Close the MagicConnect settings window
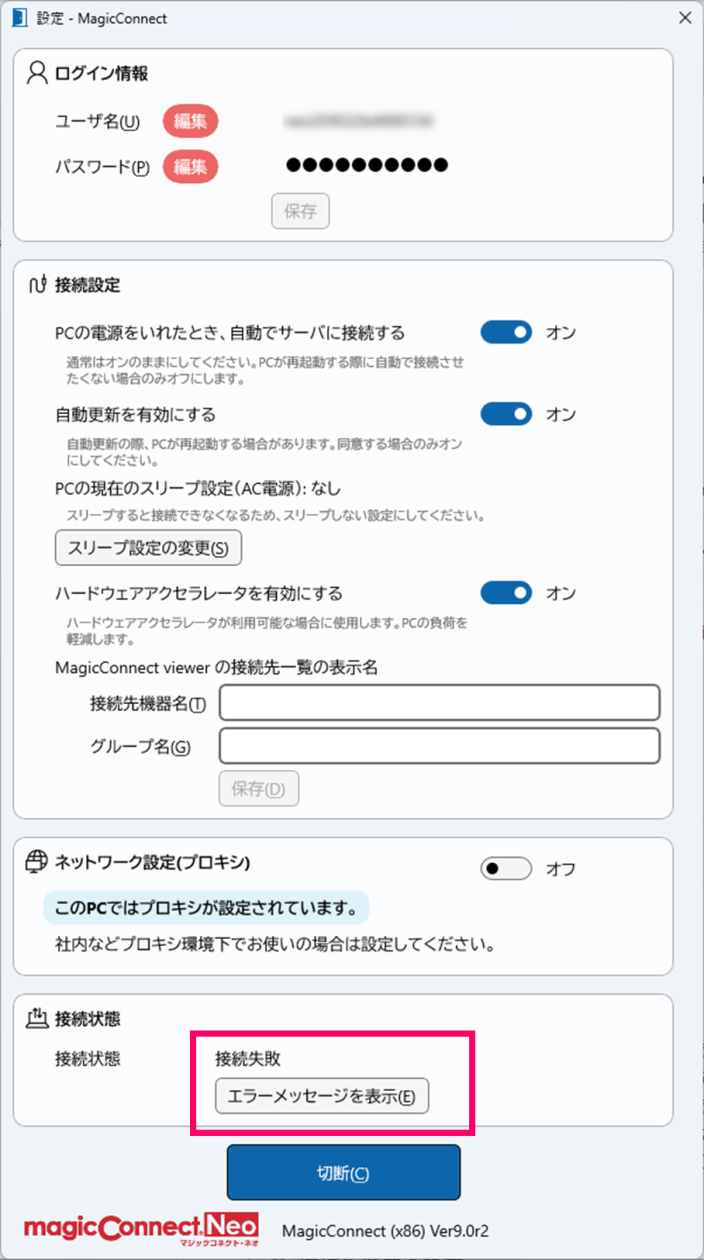 pos(684,17)
